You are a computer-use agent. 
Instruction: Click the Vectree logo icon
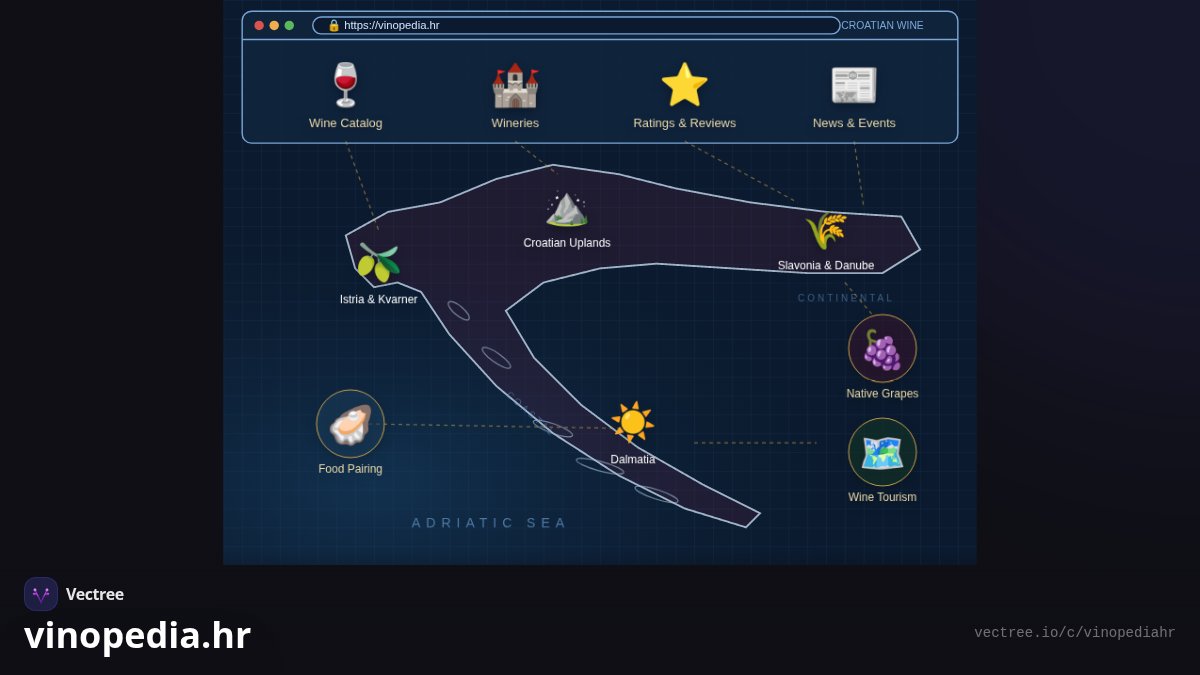(41, 594)
